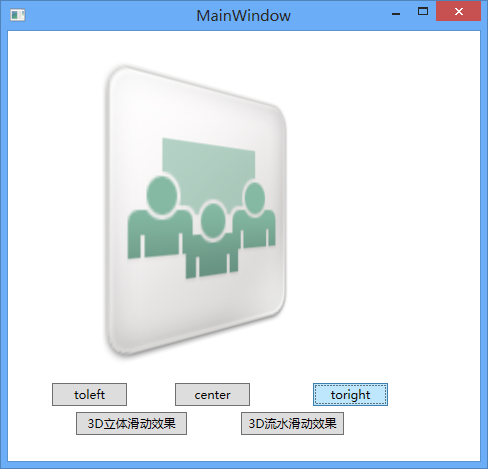Start the 3D流水滑动效果 animation

(292, 423)
